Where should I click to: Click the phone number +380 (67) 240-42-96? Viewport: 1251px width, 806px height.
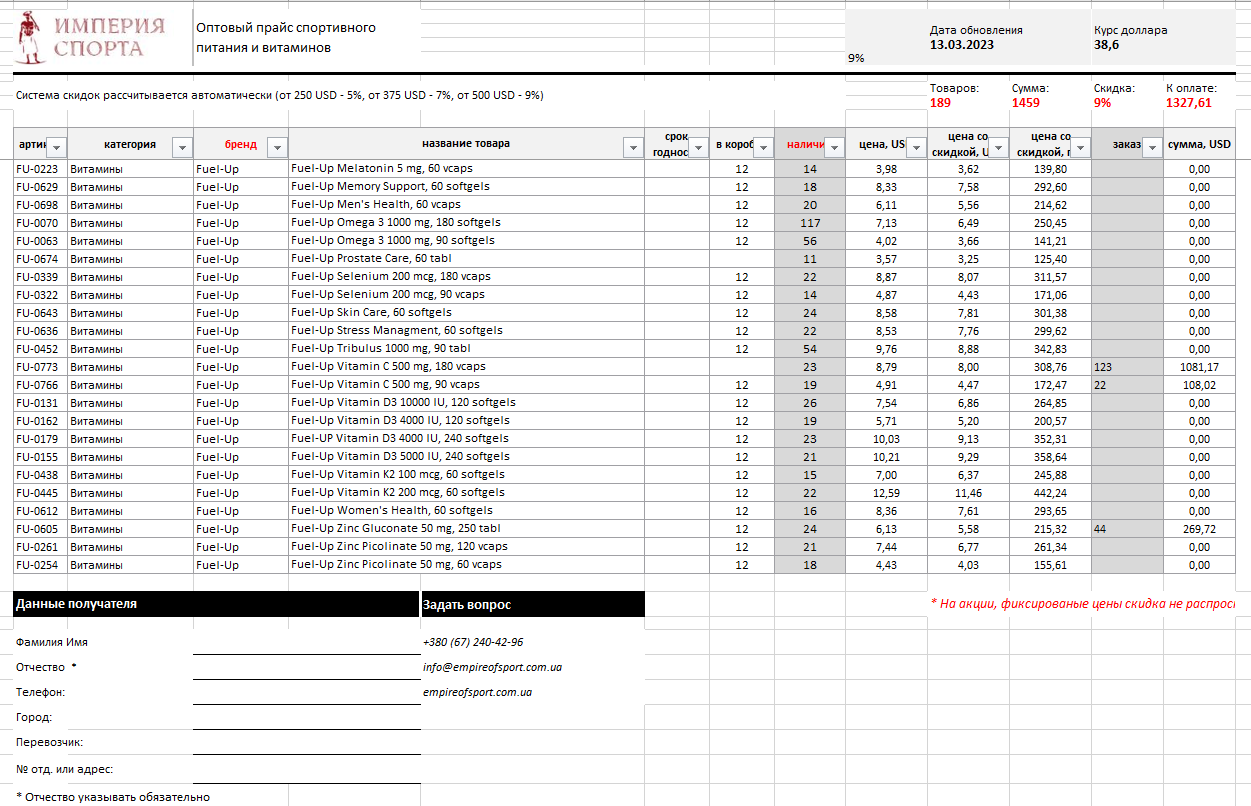(473, 642)
